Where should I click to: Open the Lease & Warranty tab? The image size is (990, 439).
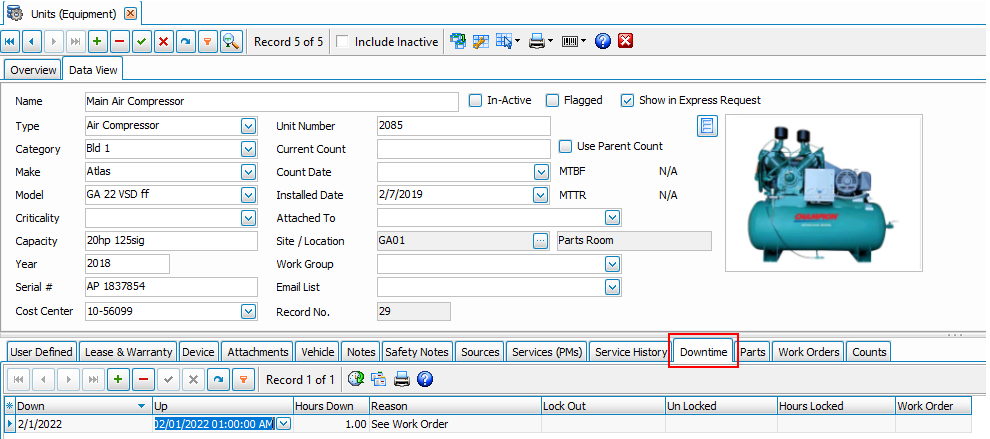pyautogui.click(x=128, y=352)
